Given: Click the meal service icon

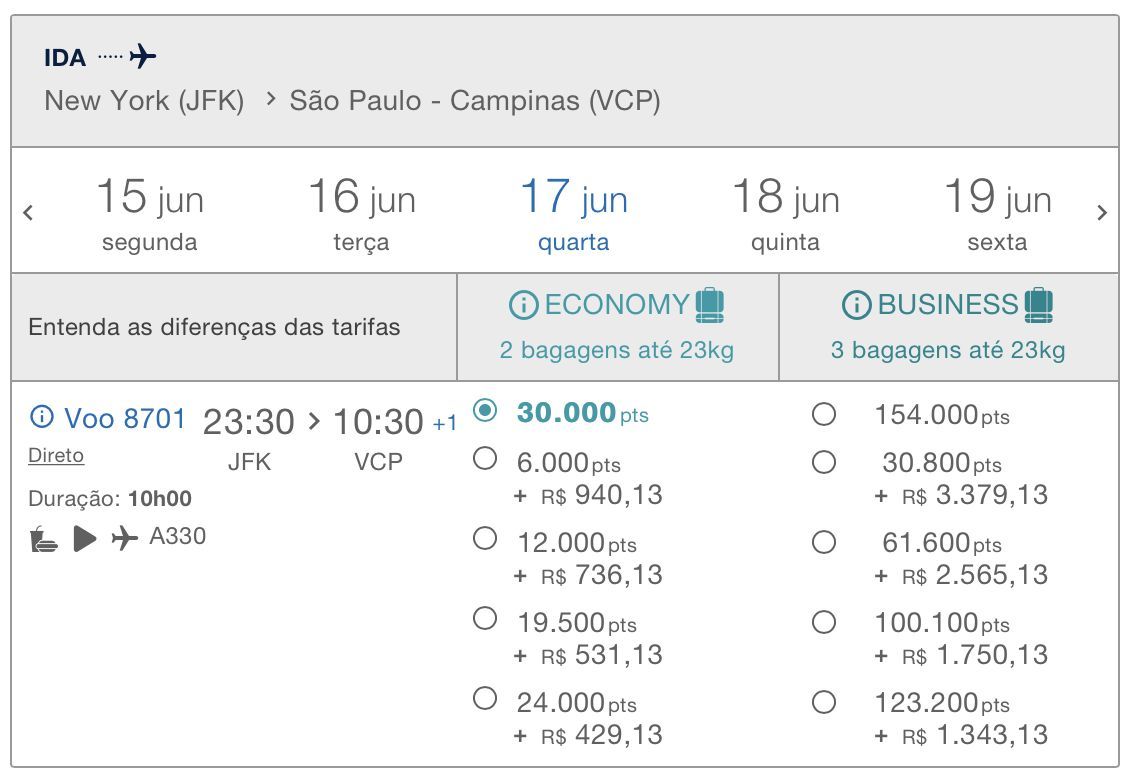Looking at the screenshot, I should click(43, 540).
